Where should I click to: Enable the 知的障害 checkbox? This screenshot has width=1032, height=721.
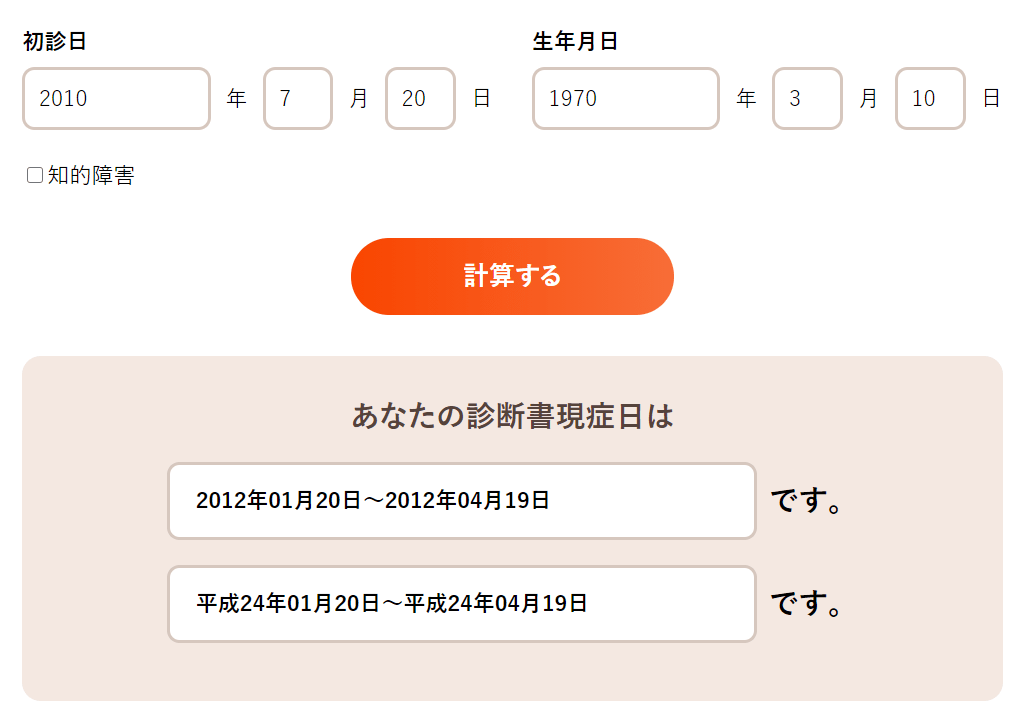pyautogui.click(x=35, y=176)
